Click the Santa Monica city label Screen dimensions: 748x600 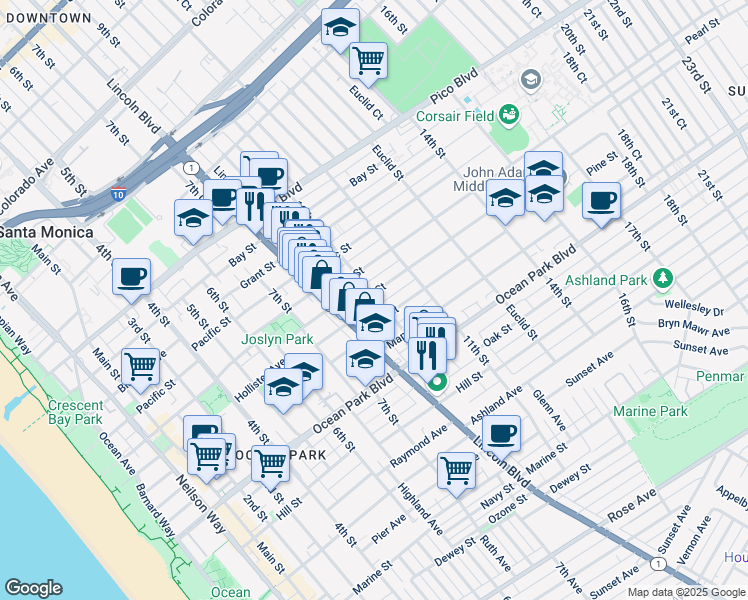coord(46,232)
